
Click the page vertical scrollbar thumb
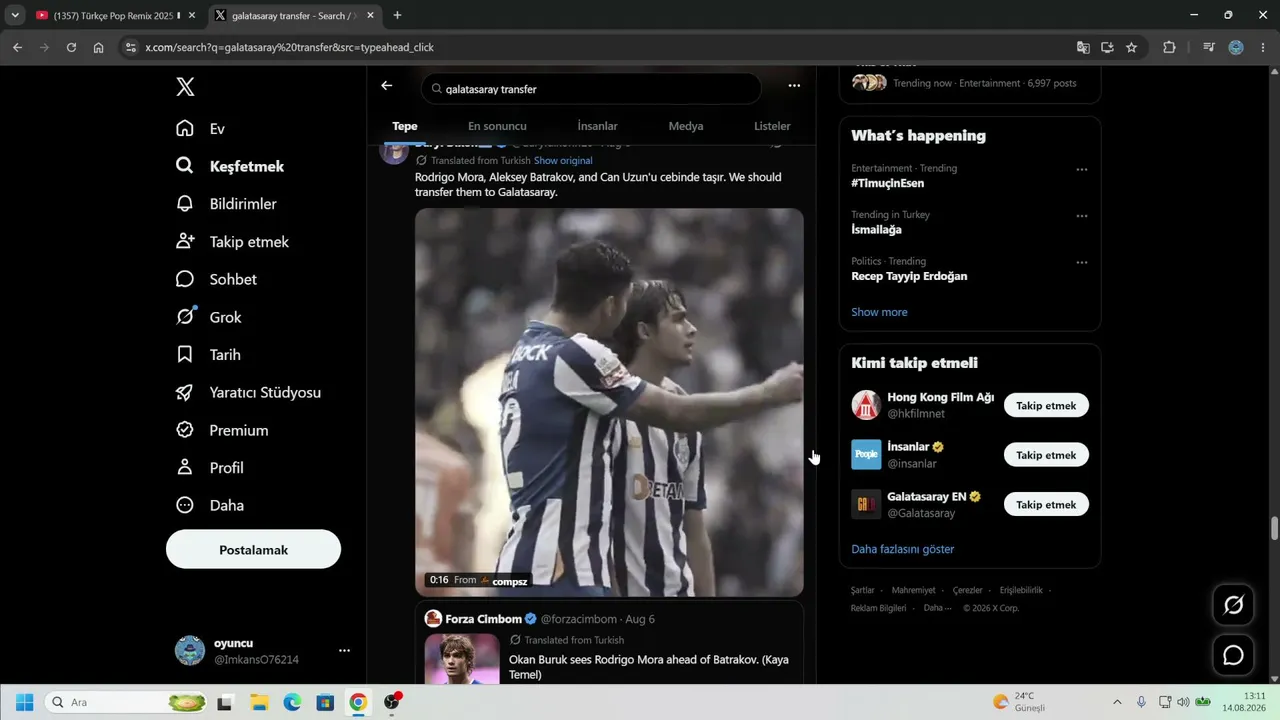(1274, 528)
